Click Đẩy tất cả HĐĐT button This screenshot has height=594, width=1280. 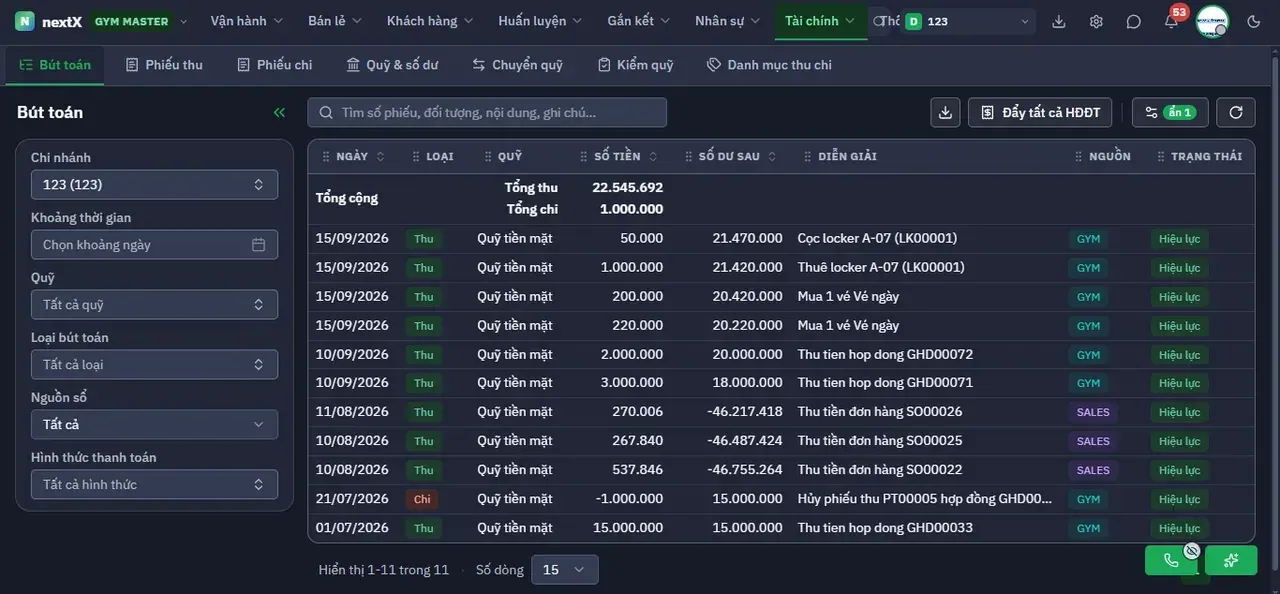(x=1040, y=112)
